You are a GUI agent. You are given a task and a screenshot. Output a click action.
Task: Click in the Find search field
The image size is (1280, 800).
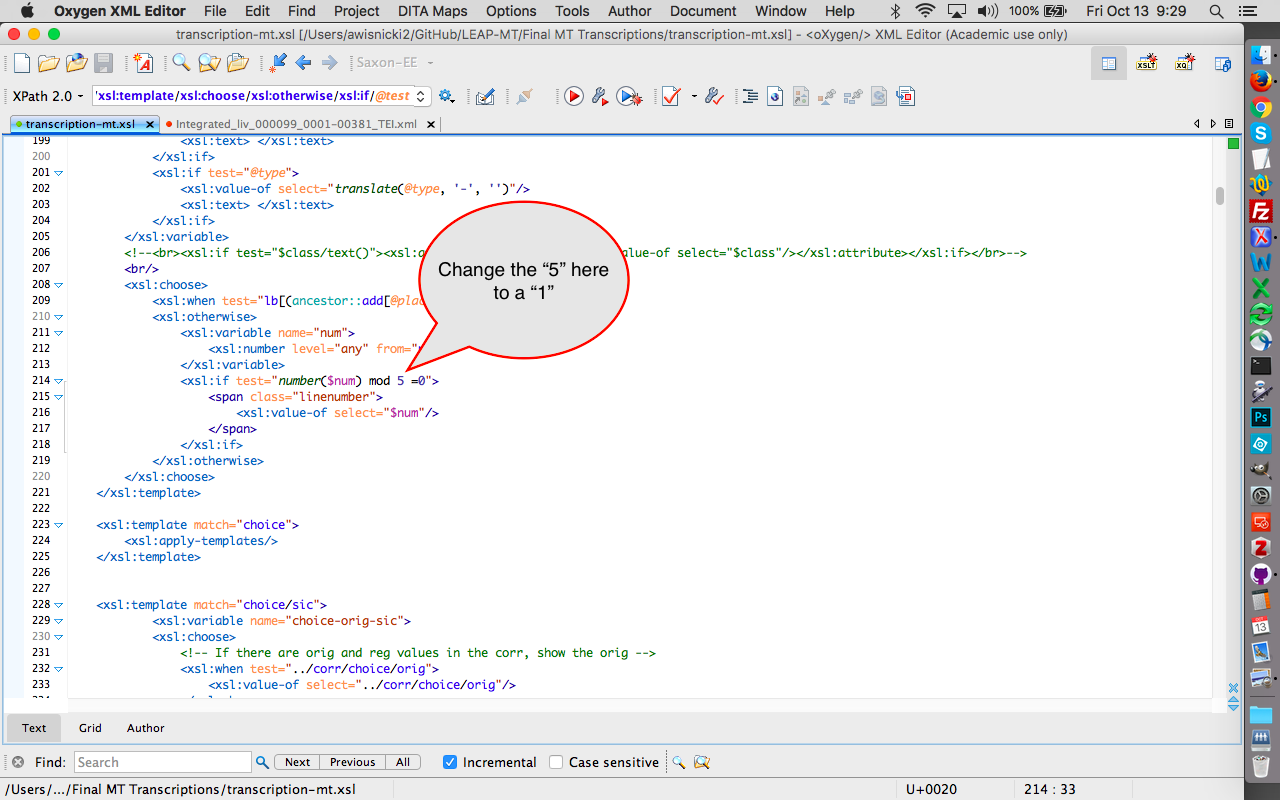pos(163,762)
